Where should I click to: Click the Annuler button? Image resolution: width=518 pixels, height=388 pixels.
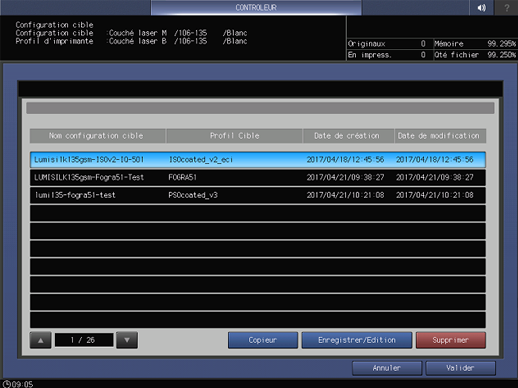coord(387,368)
